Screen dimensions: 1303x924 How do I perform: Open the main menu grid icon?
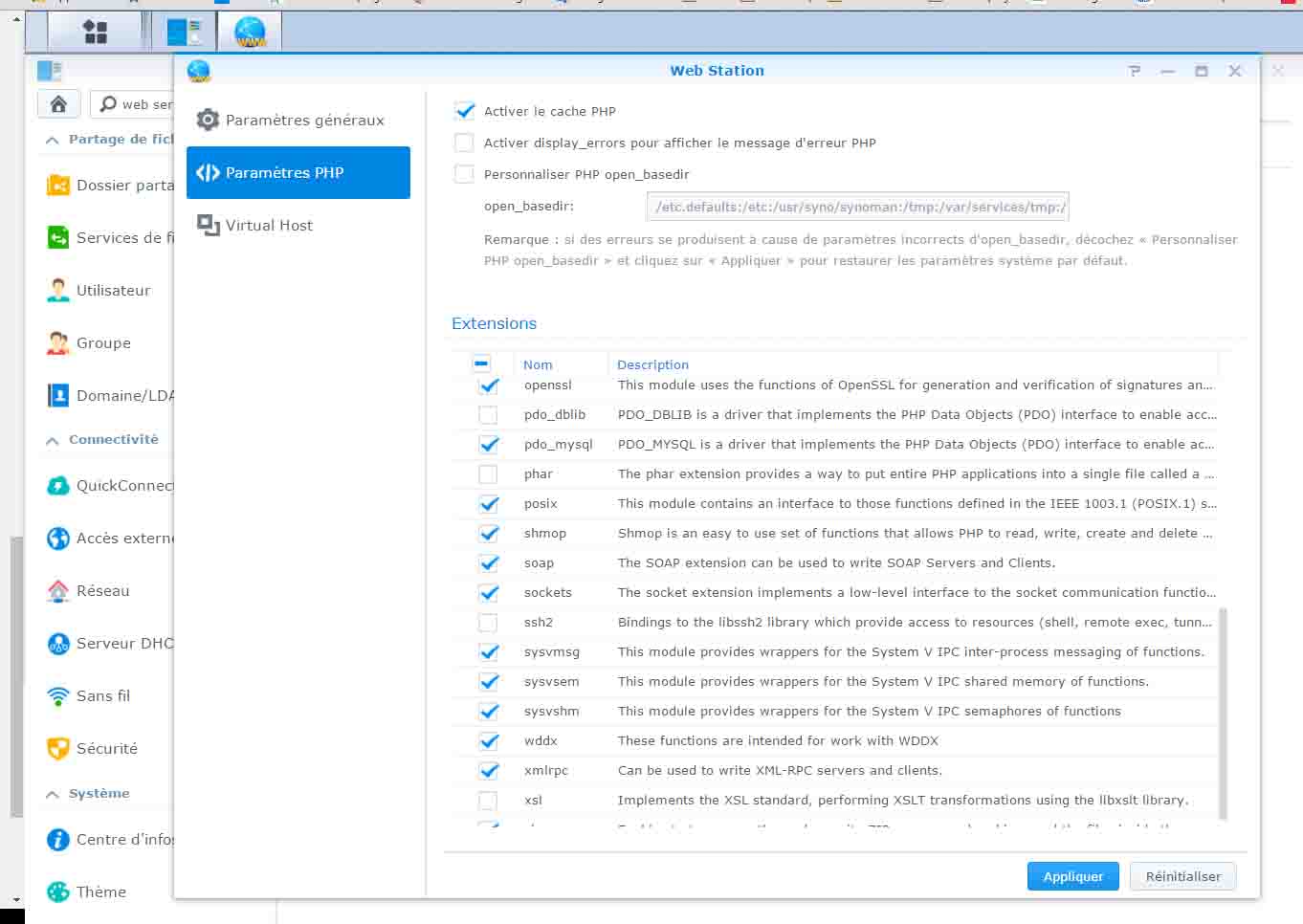coord(96,33)
